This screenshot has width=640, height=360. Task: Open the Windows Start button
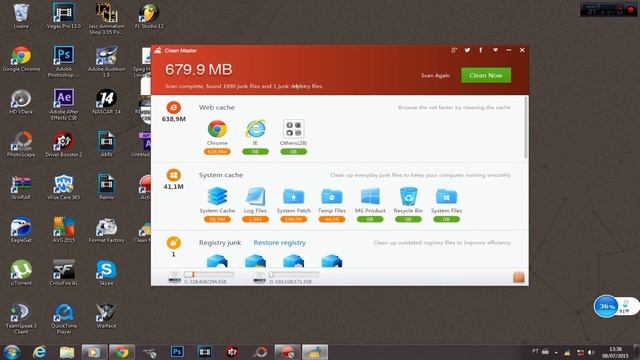(11, 352)
